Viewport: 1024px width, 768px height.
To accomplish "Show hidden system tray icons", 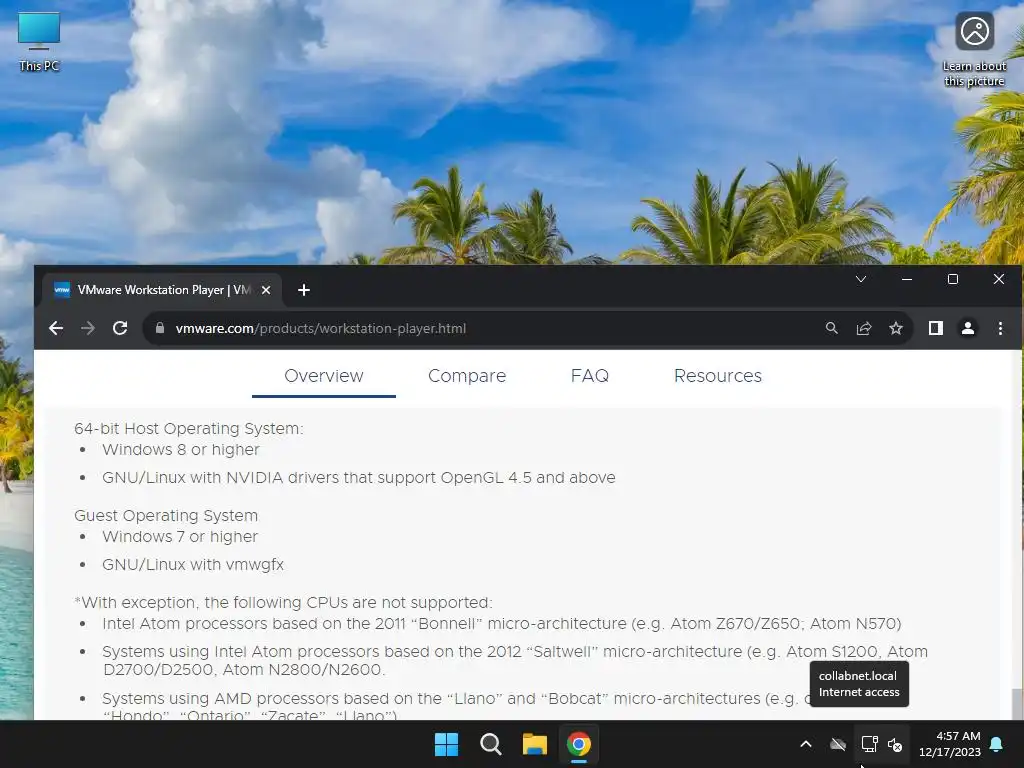I will [806, 744].
